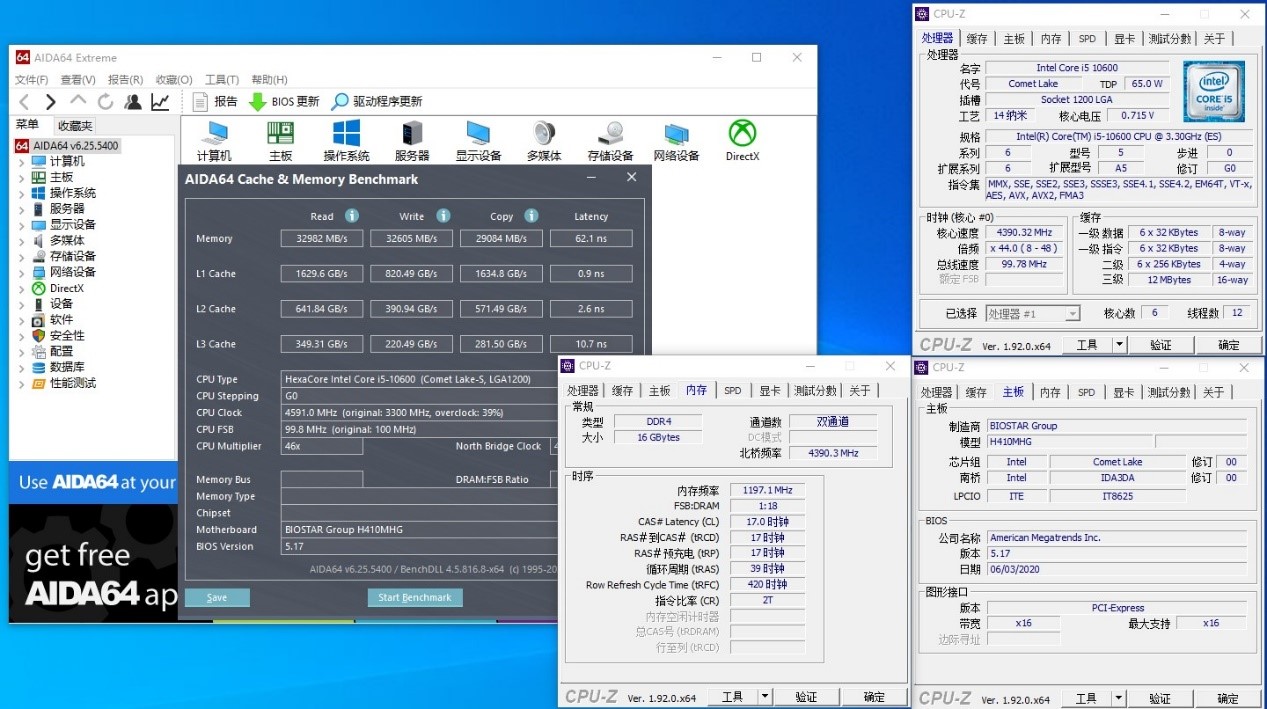Open the large 多媒体 speaker icon
The image size is (1267, 709).
tap(544, 141)
